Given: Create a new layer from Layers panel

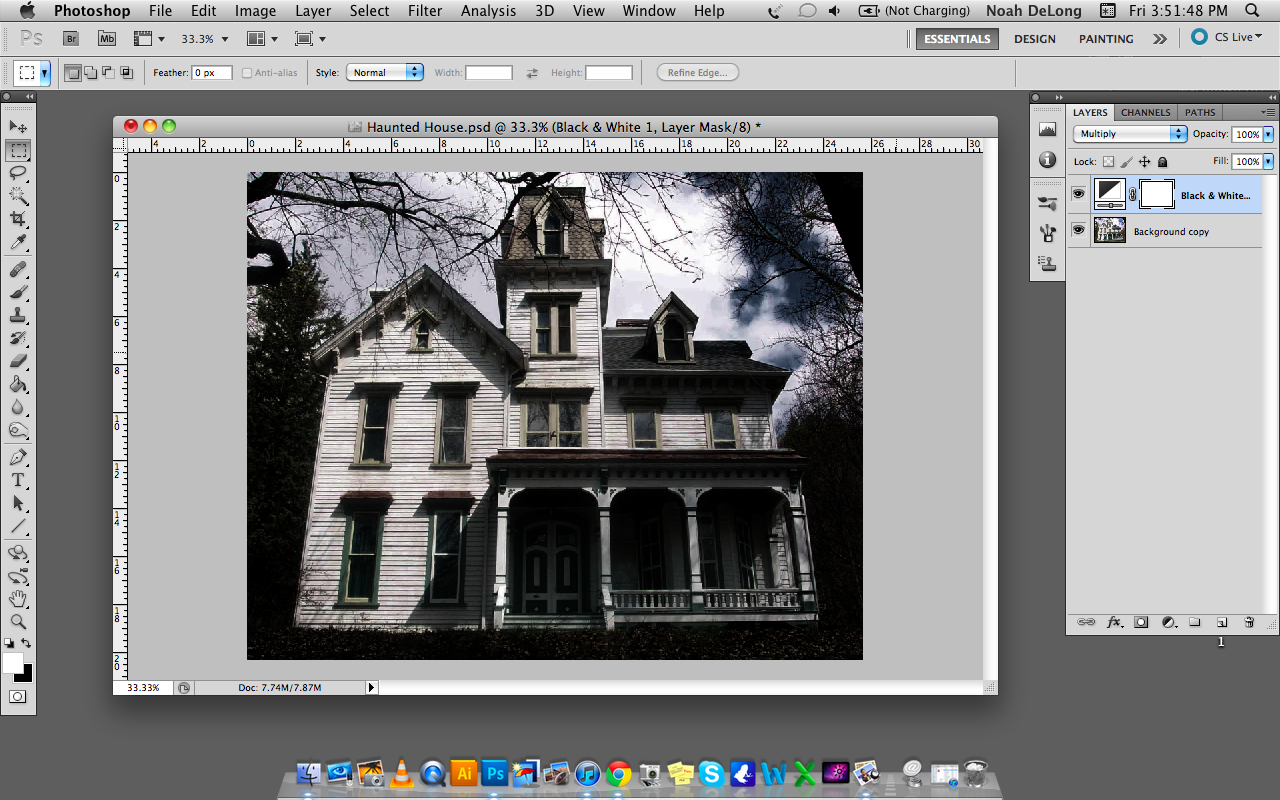Looking at the screenshot, I should 1221,622.
